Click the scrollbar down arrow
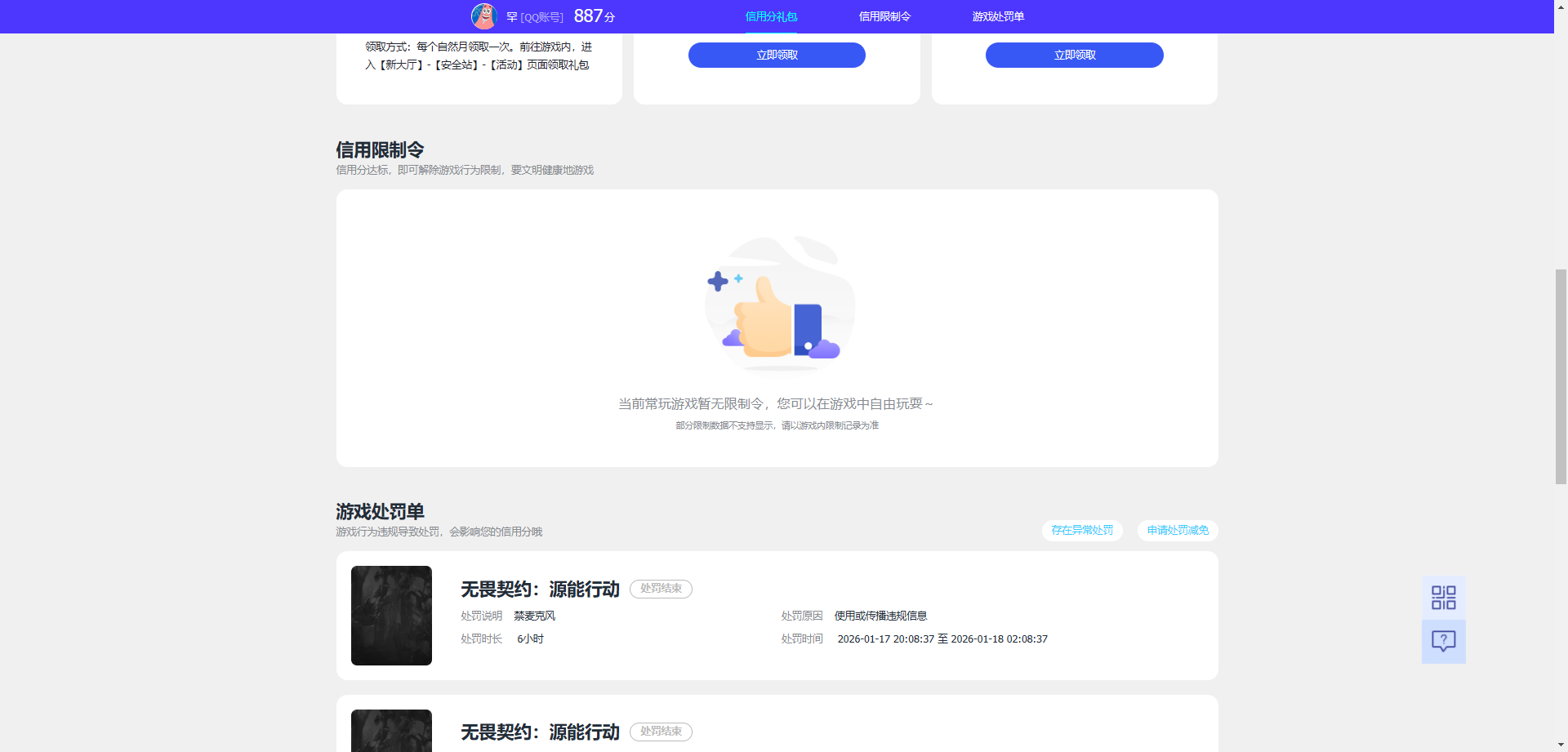The image size is (1568, 752). (1561, 745)
